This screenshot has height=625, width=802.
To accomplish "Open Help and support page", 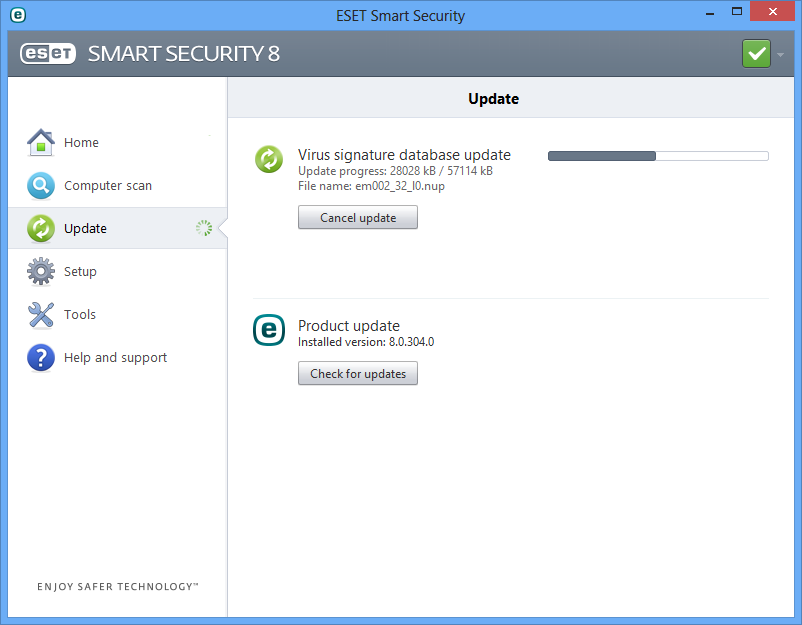I will click(115, 358).
